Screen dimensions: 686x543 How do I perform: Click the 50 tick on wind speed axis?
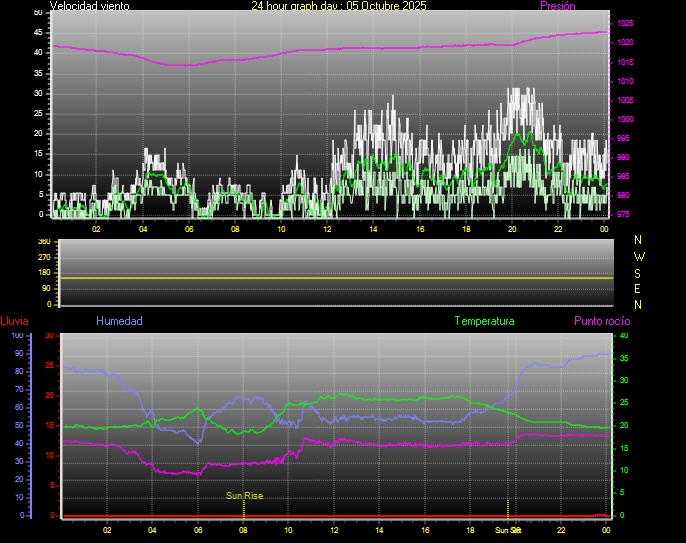click(38, 12)
